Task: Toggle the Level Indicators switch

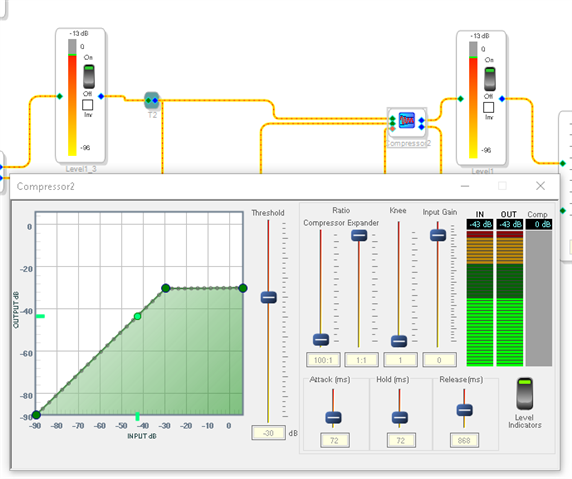Action: point(525,394)
